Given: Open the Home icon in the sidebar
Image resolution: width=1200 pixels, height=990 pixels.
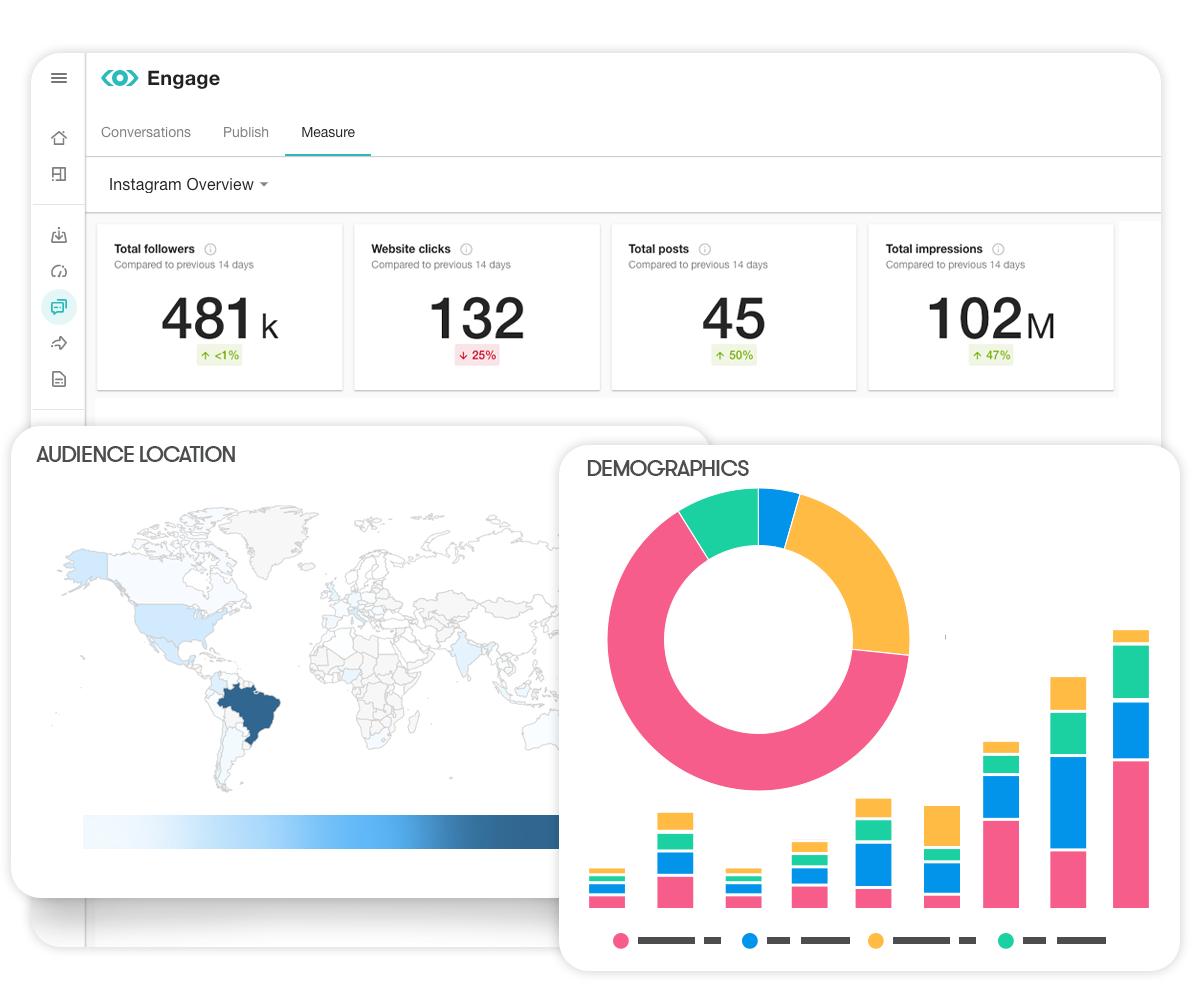Looking at the screenshot, I should [x=58, y=138].
